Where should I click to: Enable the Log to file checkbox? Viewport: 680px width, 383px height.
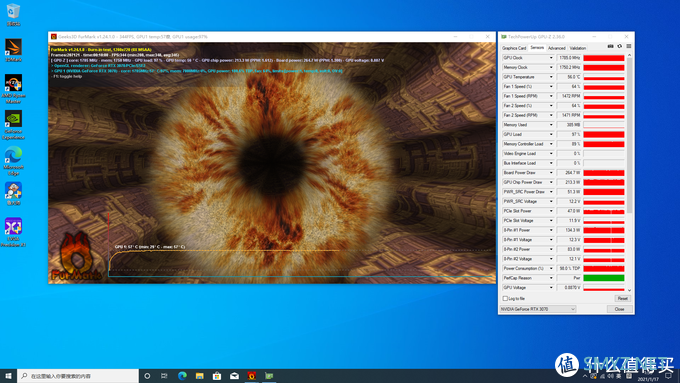pos(505,298)
